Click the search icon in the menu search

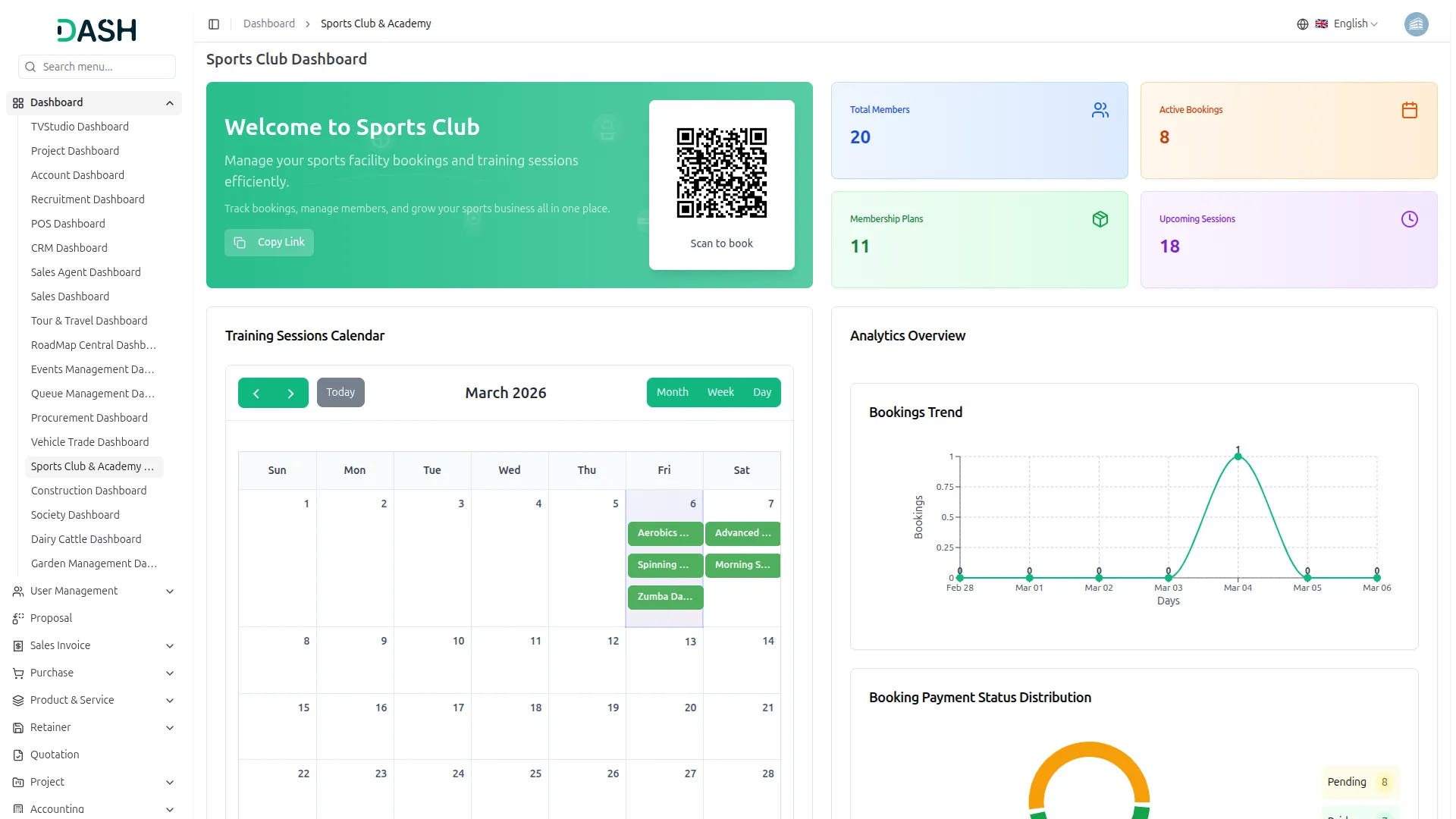pos(30,67)
